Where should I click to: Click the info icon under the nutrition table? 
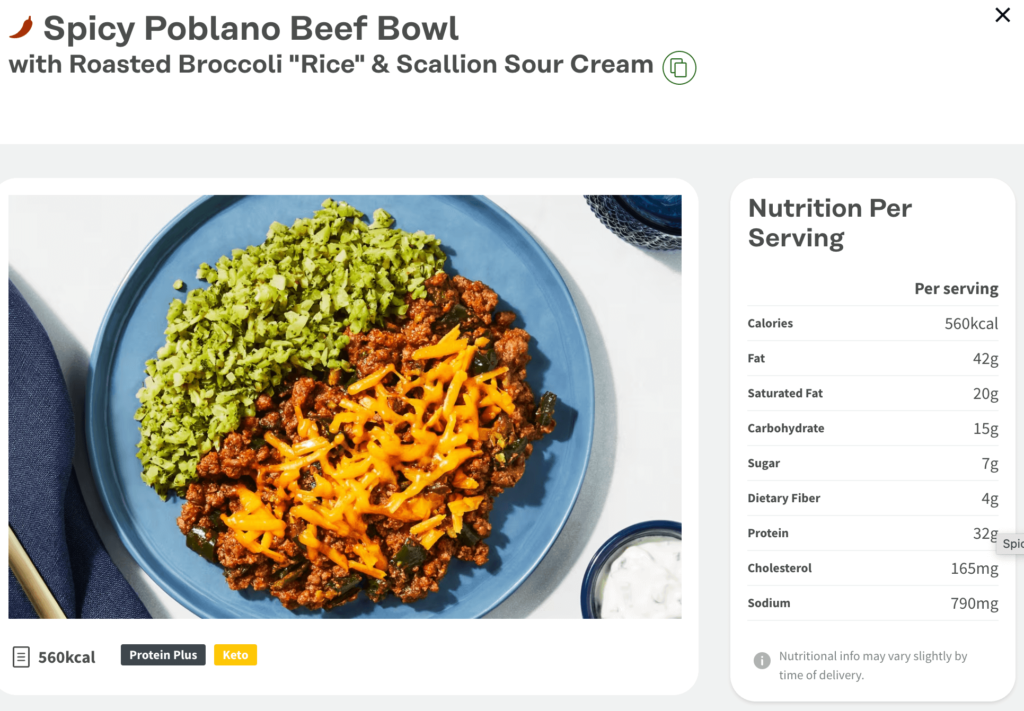tap(761, 661)
